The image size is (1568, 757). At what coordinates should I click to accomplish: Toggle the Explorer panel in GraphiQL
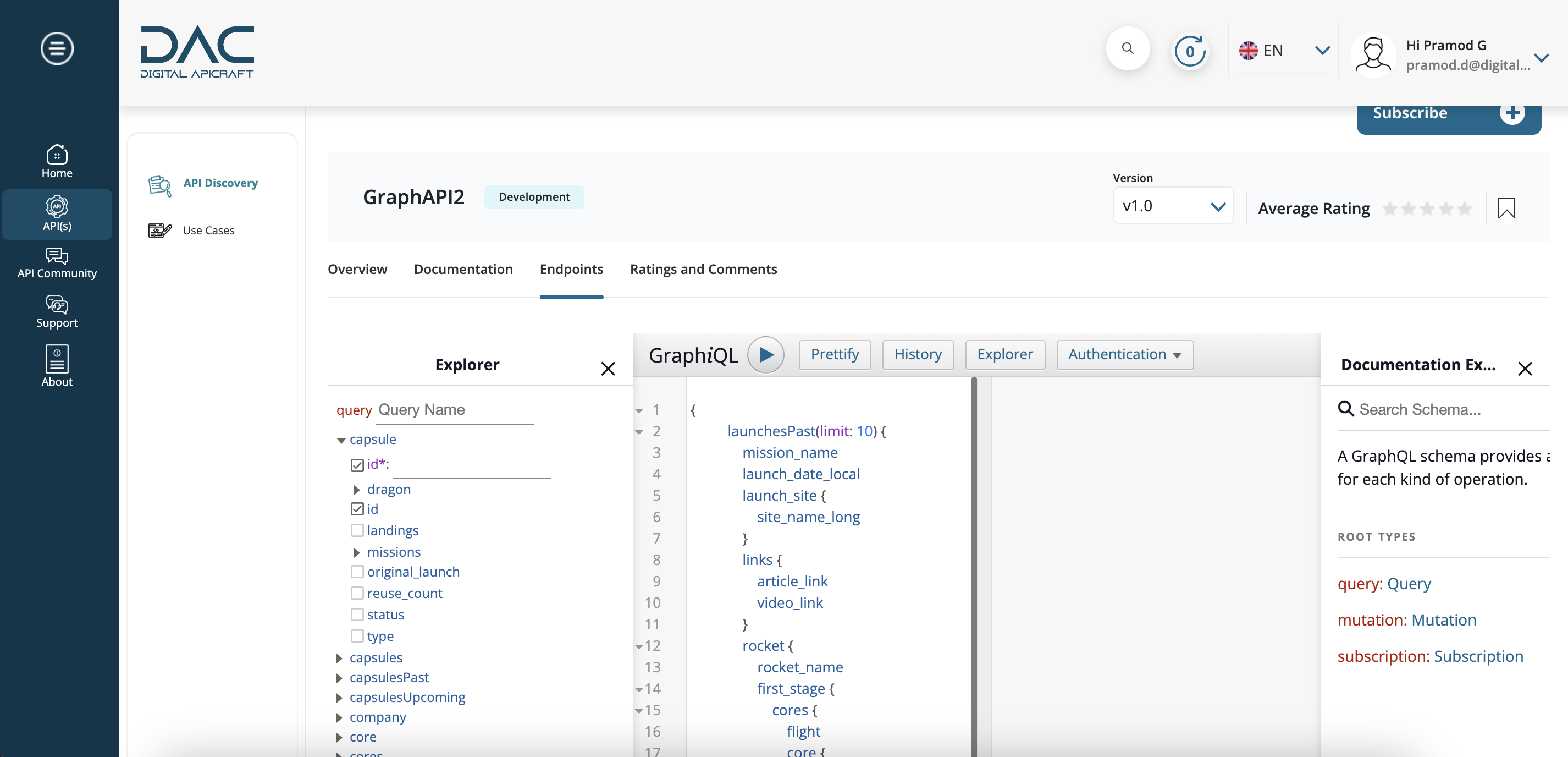[1004, 354]
